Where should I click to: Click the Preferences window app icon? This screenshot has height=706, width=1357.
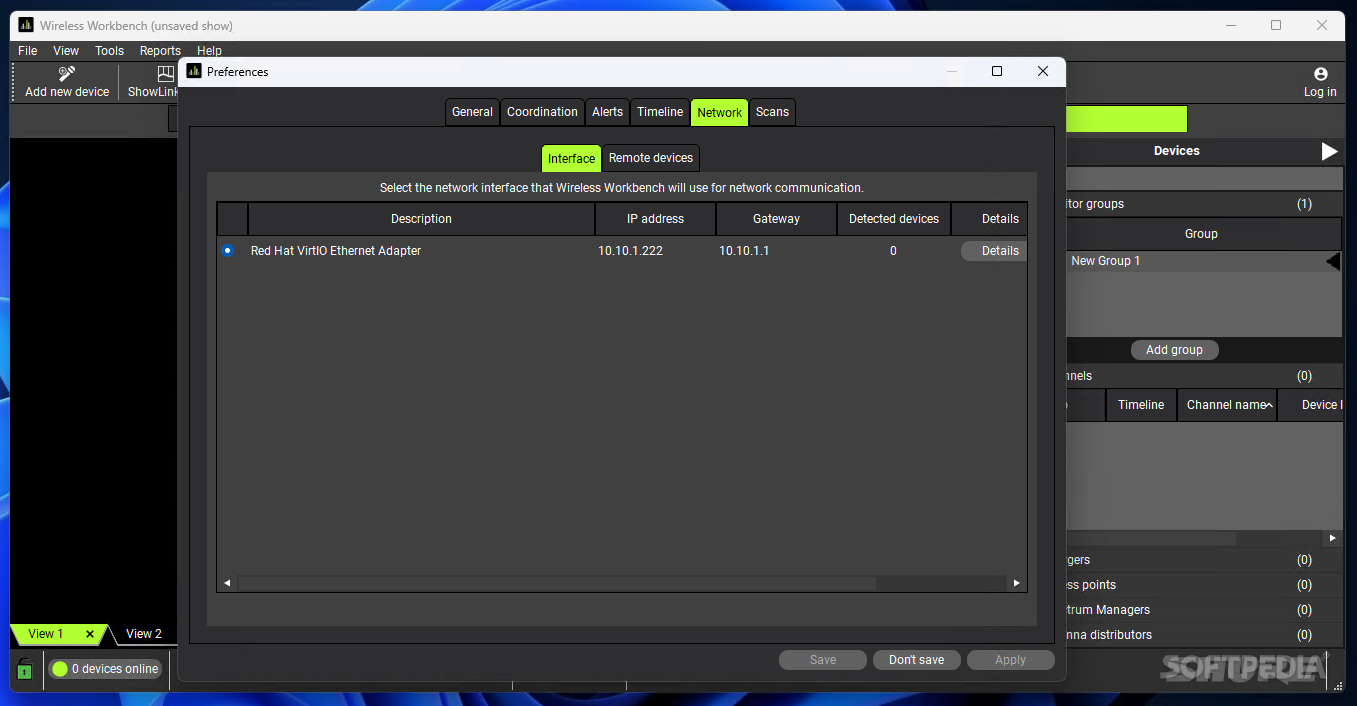pyautogui.click(x=194, y=71)
